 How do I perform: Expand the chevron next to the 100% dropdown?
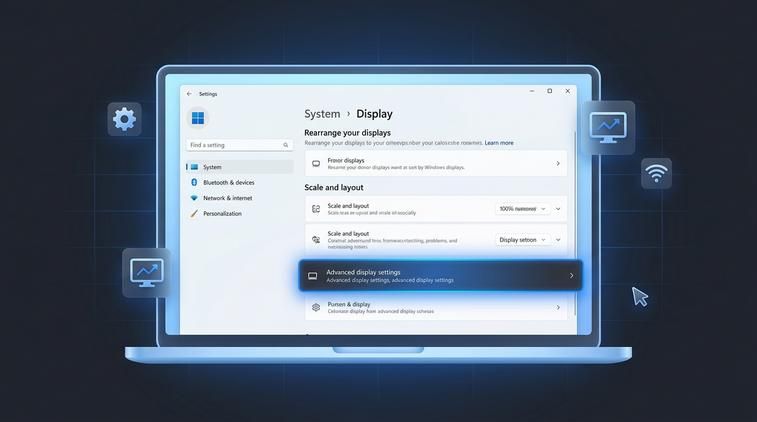558,209
